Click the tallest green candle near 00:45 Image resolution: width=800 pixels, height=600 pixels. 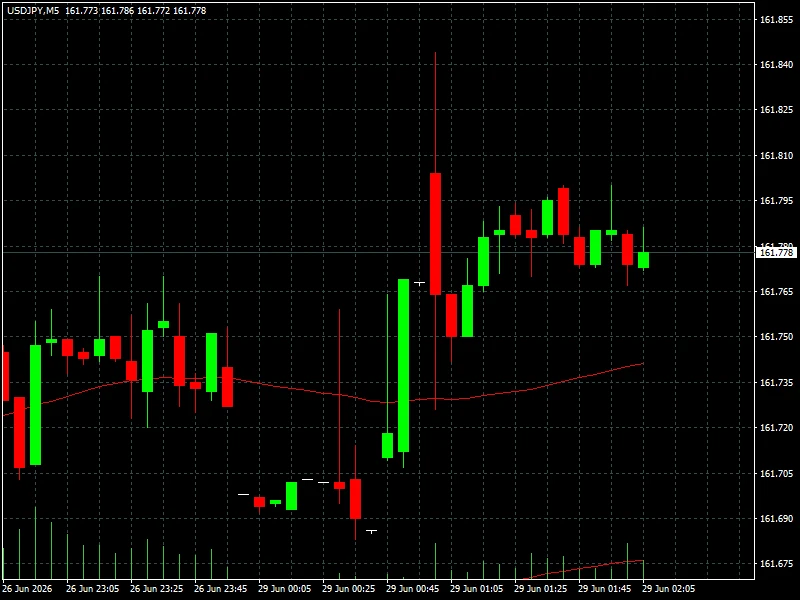pyautogui.click(x=403, y=365)
